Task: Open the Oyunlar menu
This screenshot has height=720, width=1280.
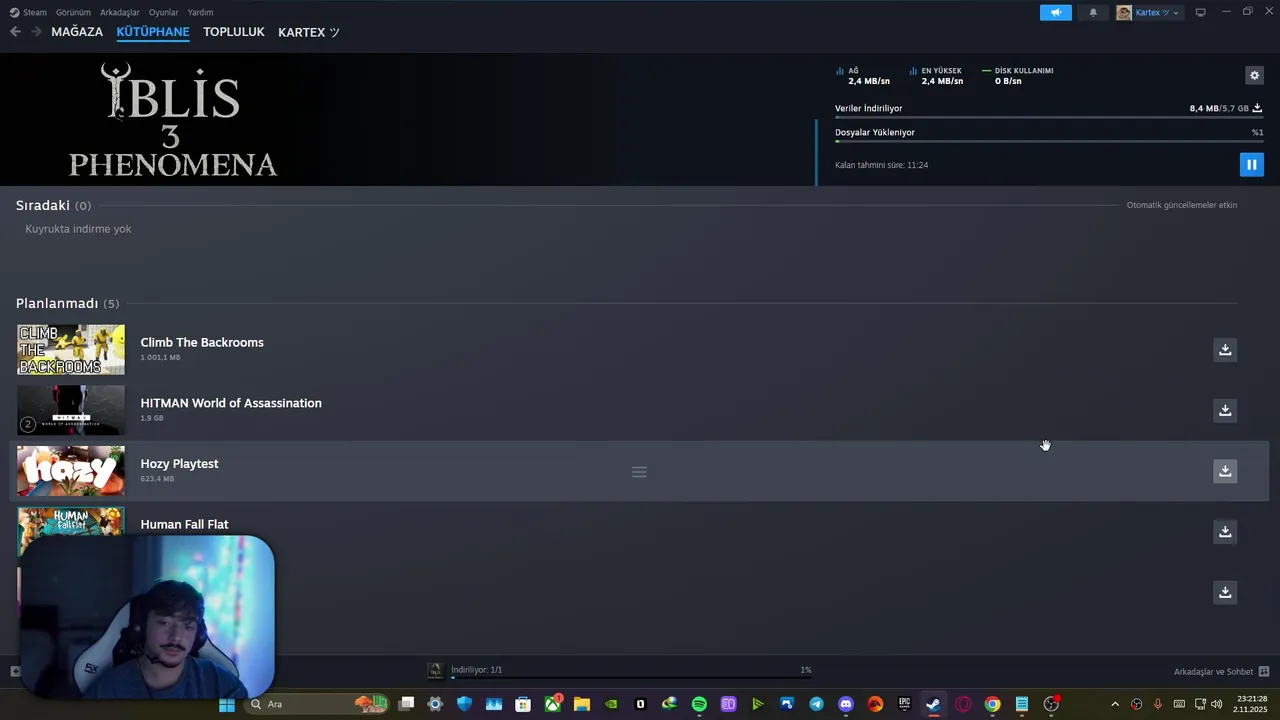Action: point(163,12)
